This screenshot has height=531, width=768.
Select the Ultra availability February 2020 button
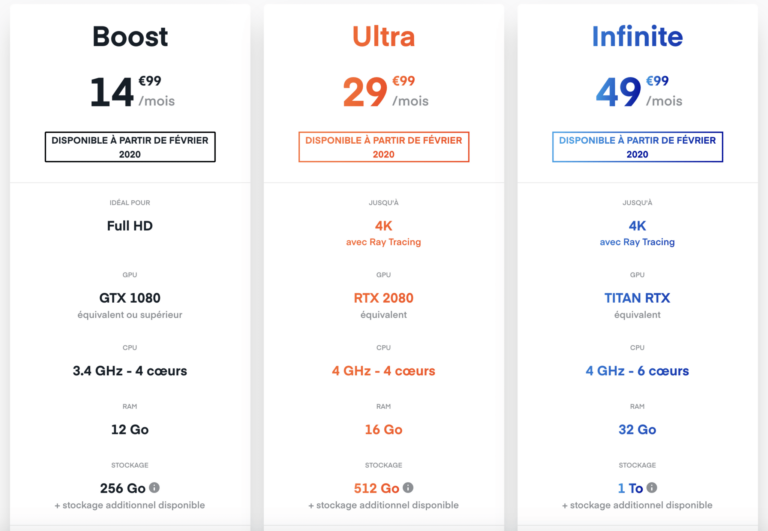[x=384, y=147]
